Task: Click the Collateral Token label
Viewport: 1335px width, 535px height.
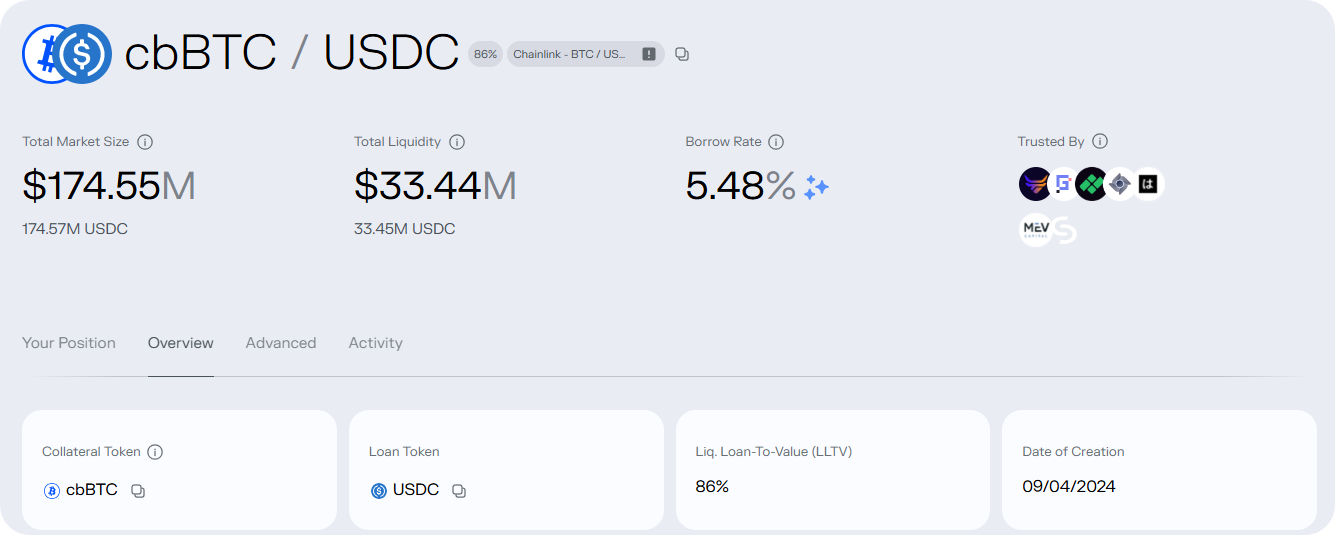Action: pyautogui.click(x=91, y=452)
